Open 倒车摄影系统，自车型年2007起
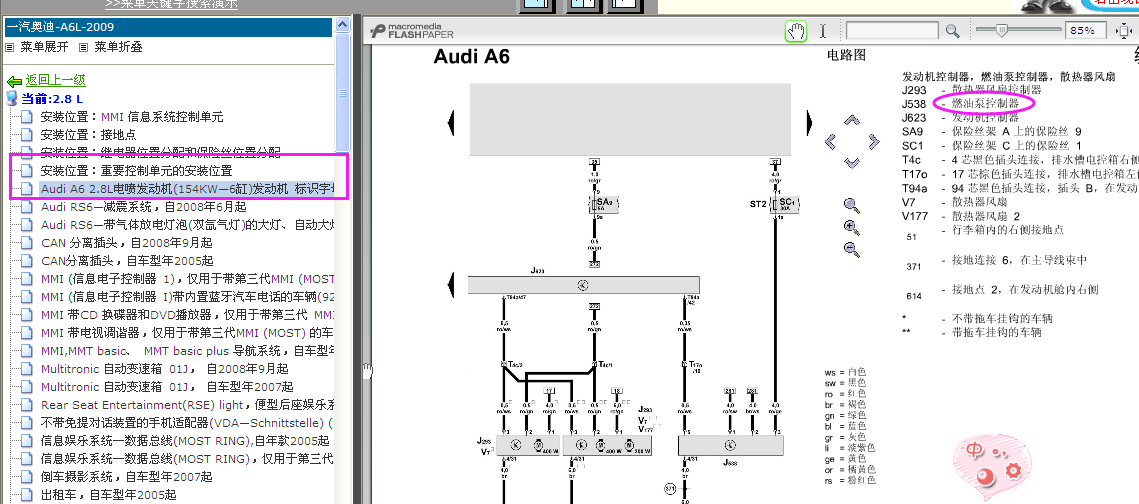The width and height of the screenshot is (1139, 504). [126, 477]
